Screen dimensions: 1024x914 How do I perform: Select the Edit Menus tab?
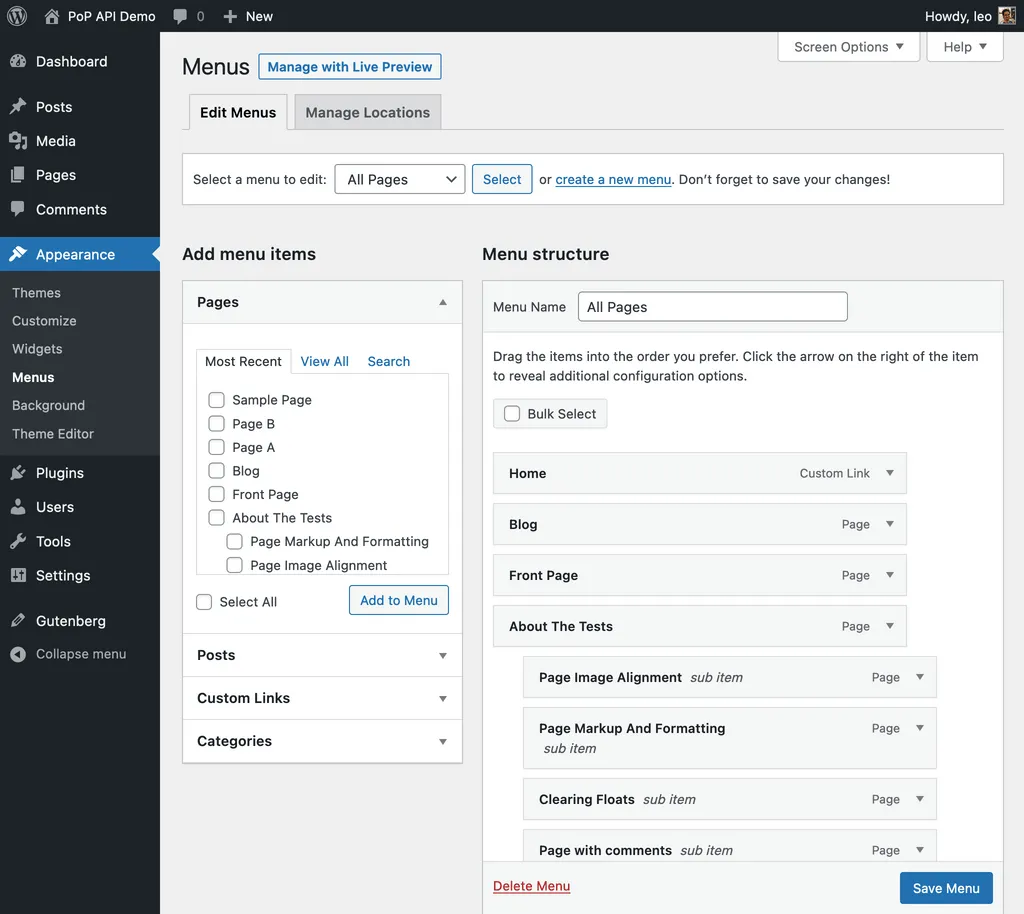pos(238,112)
